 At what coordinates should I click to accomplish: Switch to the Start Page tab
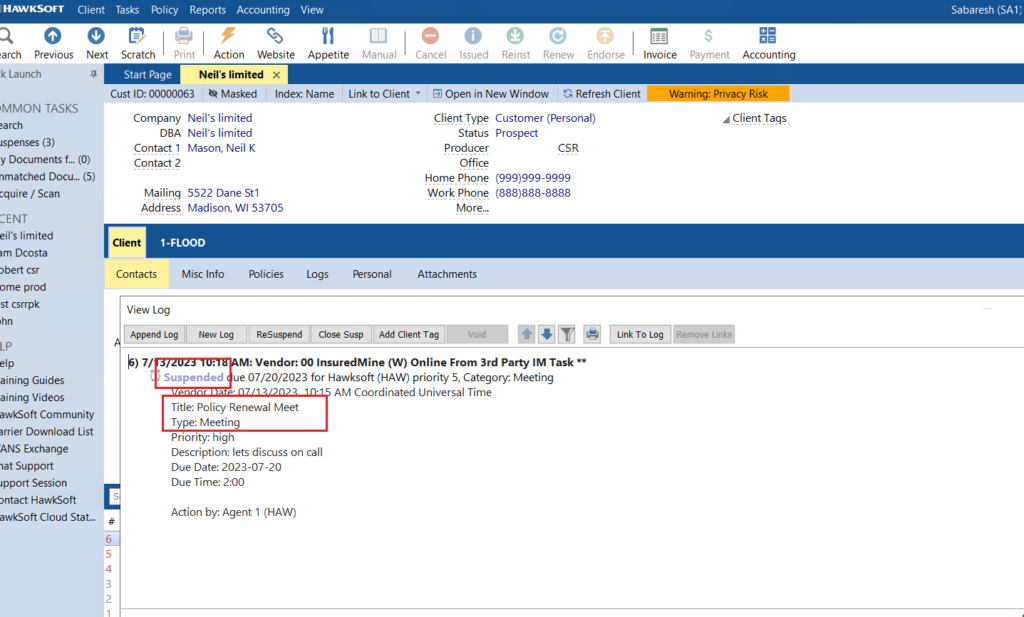tap(148, 74)
